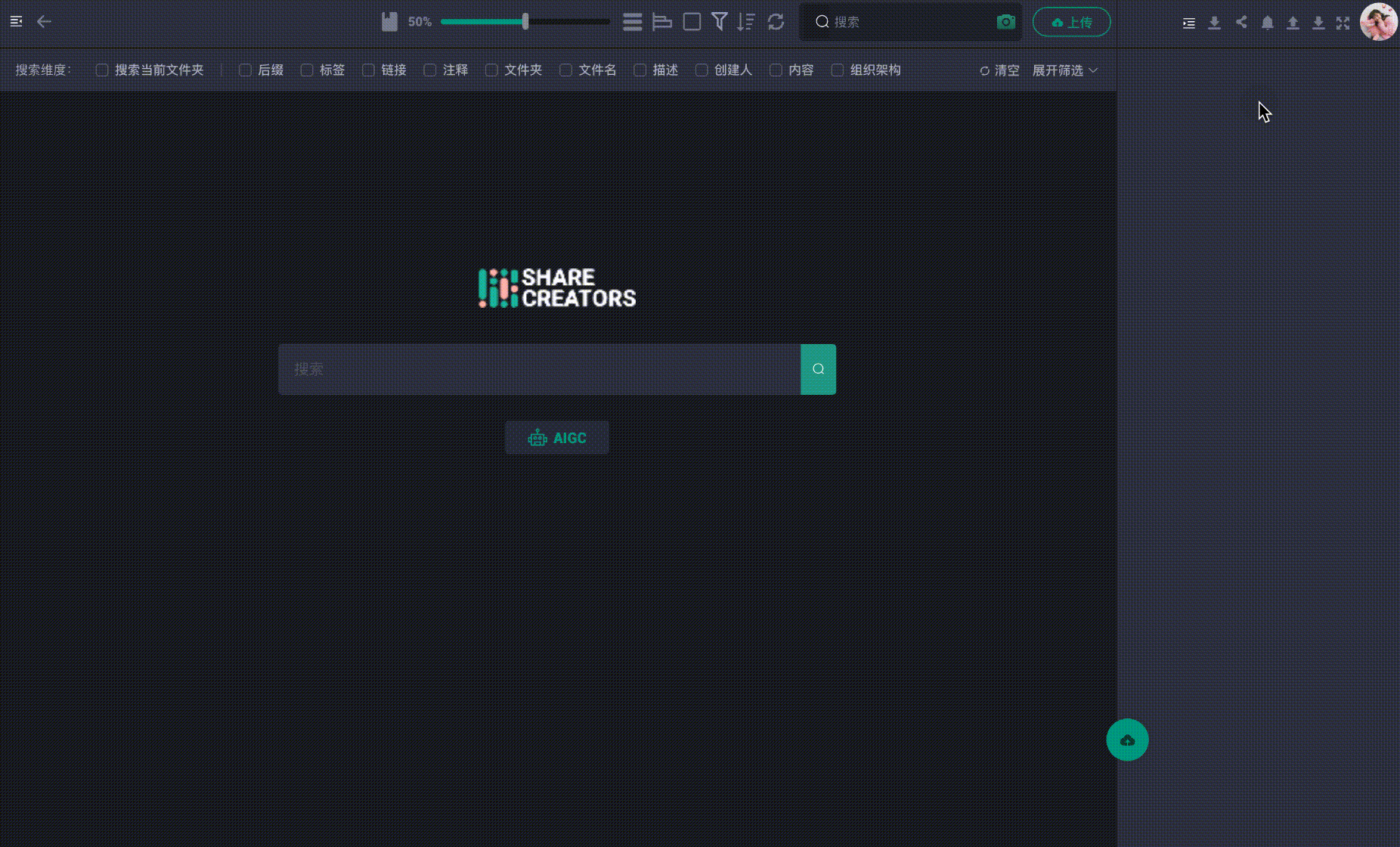Check the 内容 dimension
This screenshot has width=1400, height=847.
coord(776,70)
